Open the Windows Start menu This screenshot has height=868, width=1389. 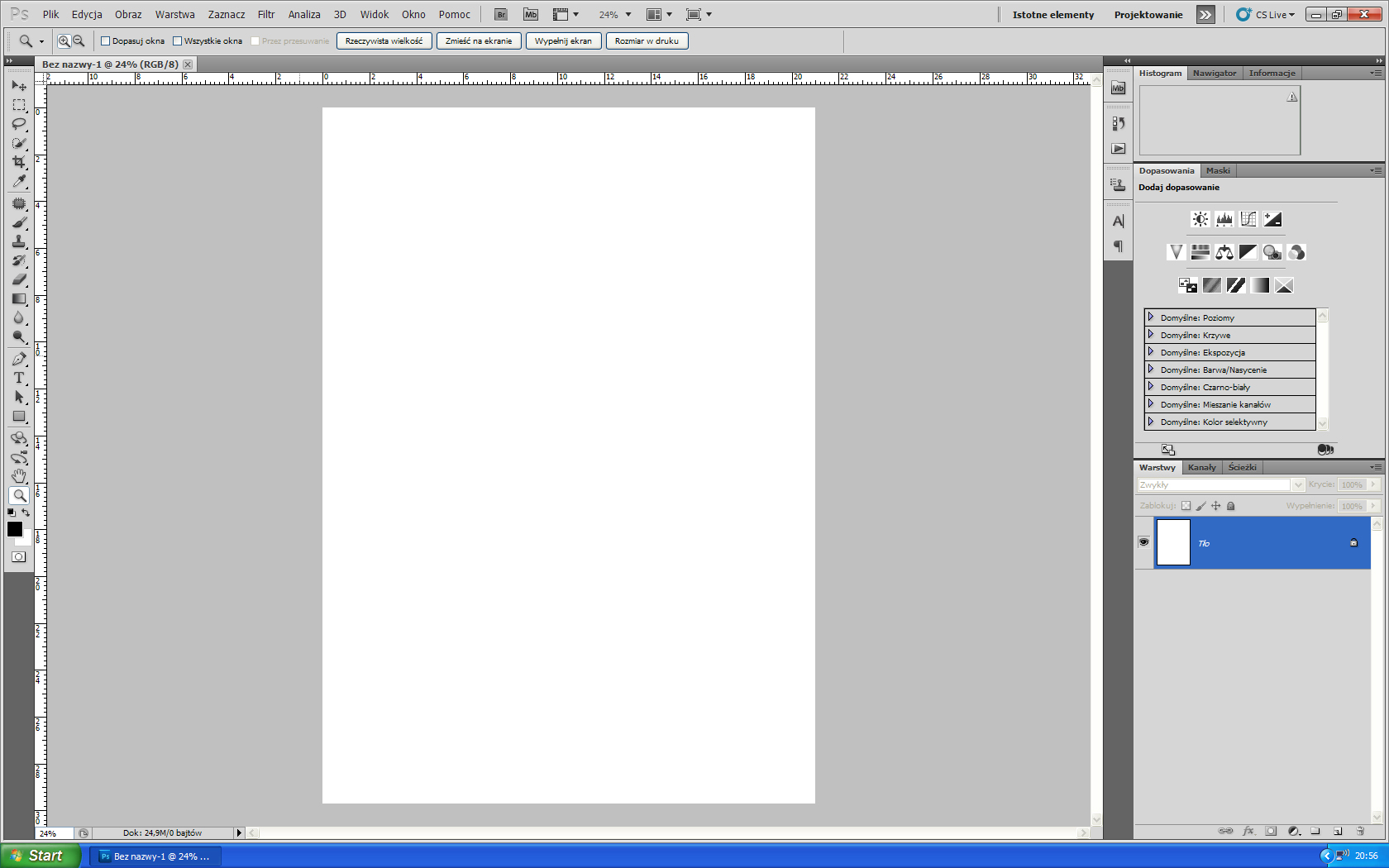click(41, 856)
